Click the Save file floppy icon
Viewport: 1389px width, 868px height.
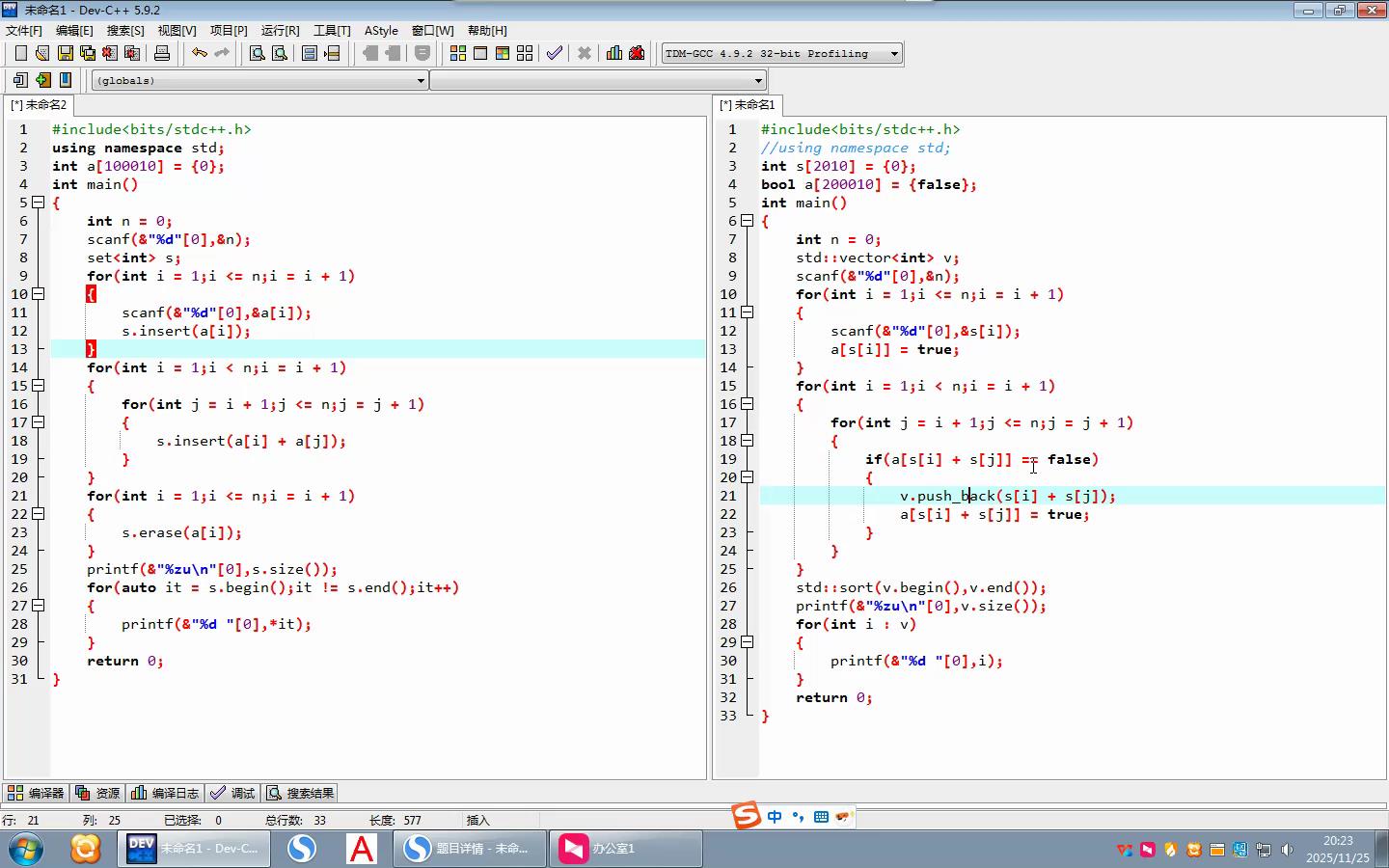point(65,53)
